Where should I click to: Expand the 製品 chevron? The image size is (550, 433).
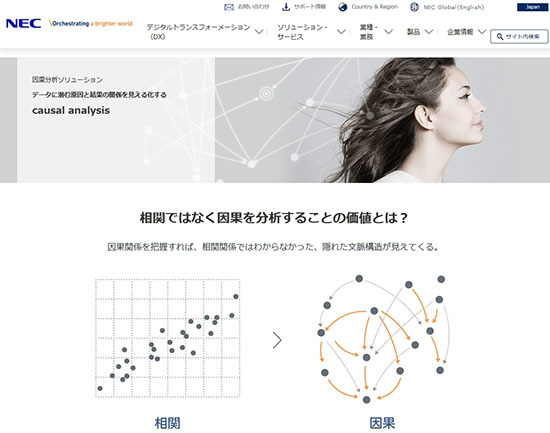coord(429,32)
